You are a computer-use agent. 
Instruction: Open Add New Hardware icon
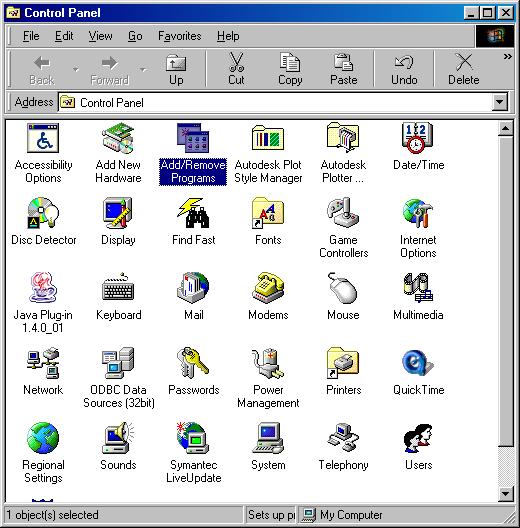point(118,138)
